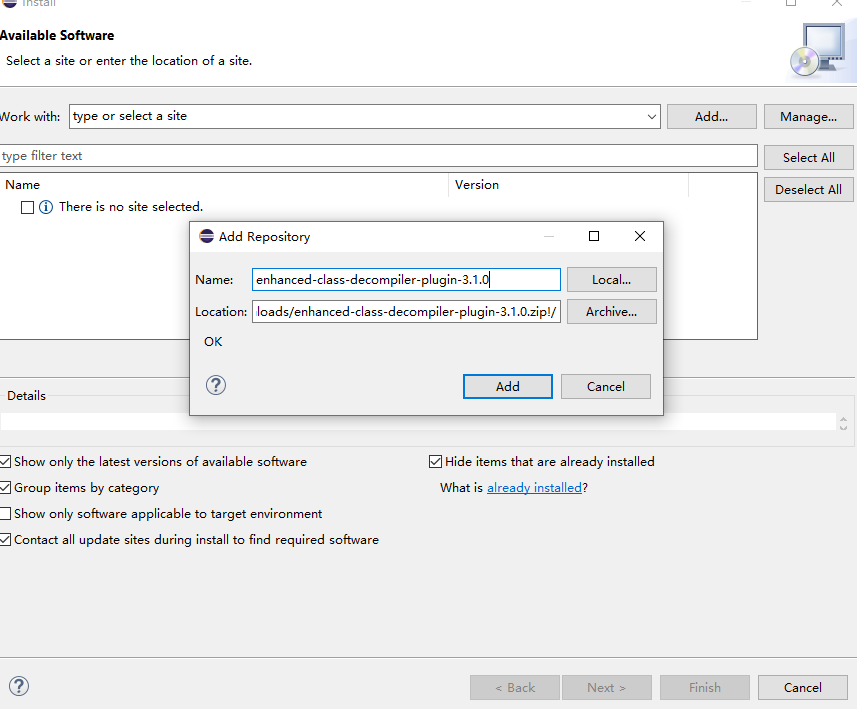Click the Eclipse icon in Add Repository title
The image size is (857, 709).
point(206,237)
